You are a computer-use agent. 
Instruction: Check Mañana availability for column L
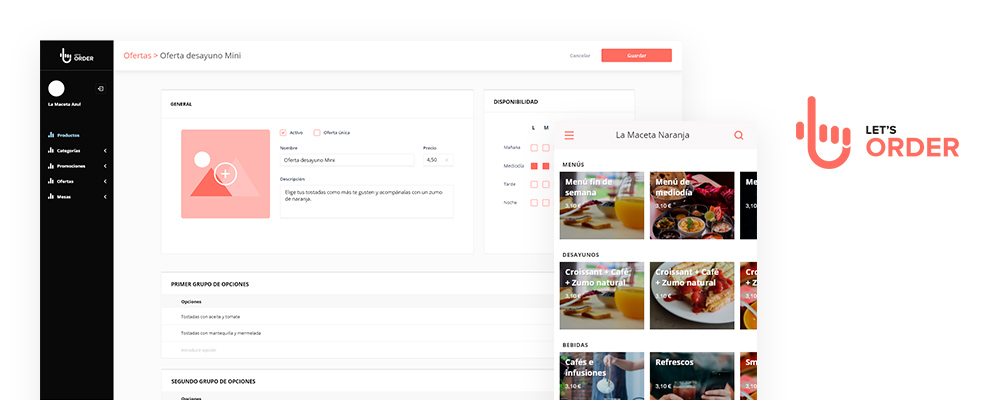point(534,147)
